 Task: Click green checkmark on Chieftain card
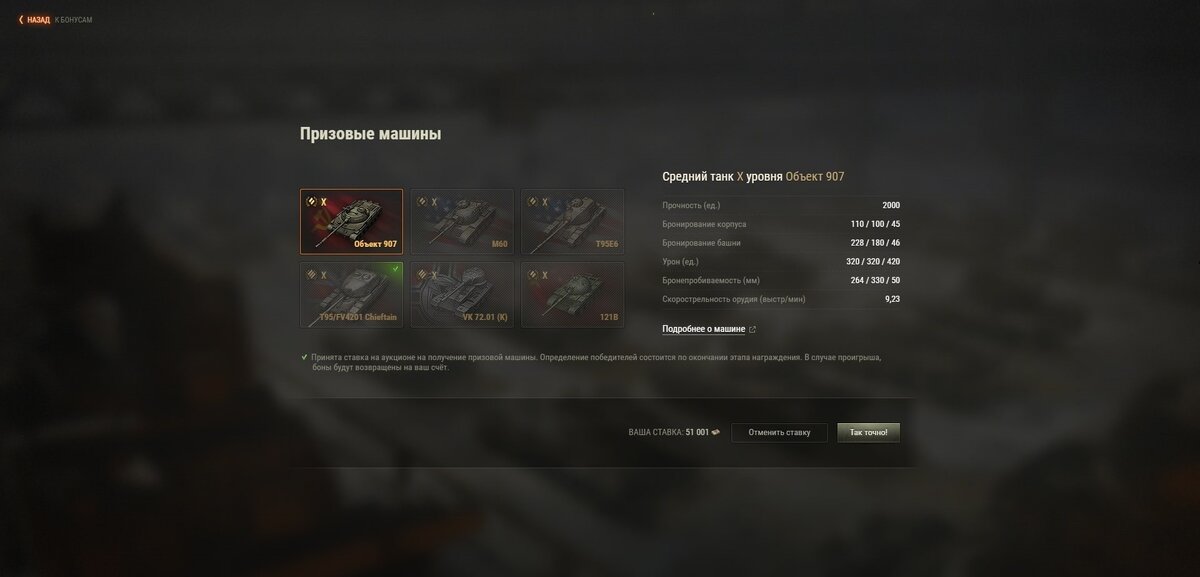coord(396,269)
